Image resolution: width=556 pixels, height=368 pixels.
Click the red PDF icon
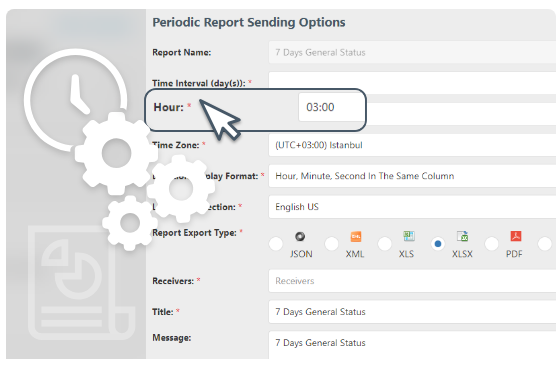[x=516, y=236]
